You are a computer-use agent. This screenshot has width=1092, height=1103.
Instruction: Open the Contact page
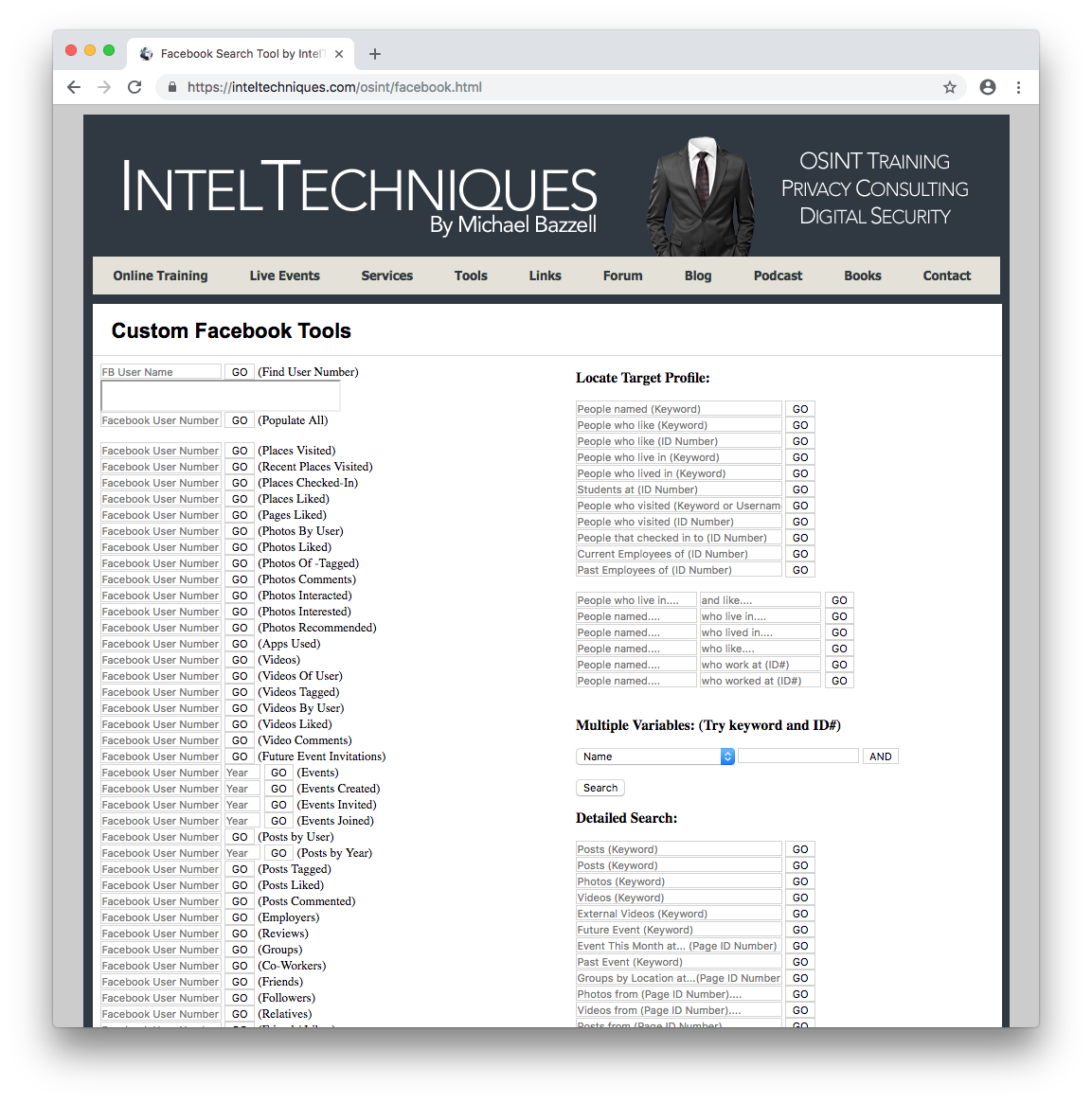pyautogui.click(x=946, y=276)
